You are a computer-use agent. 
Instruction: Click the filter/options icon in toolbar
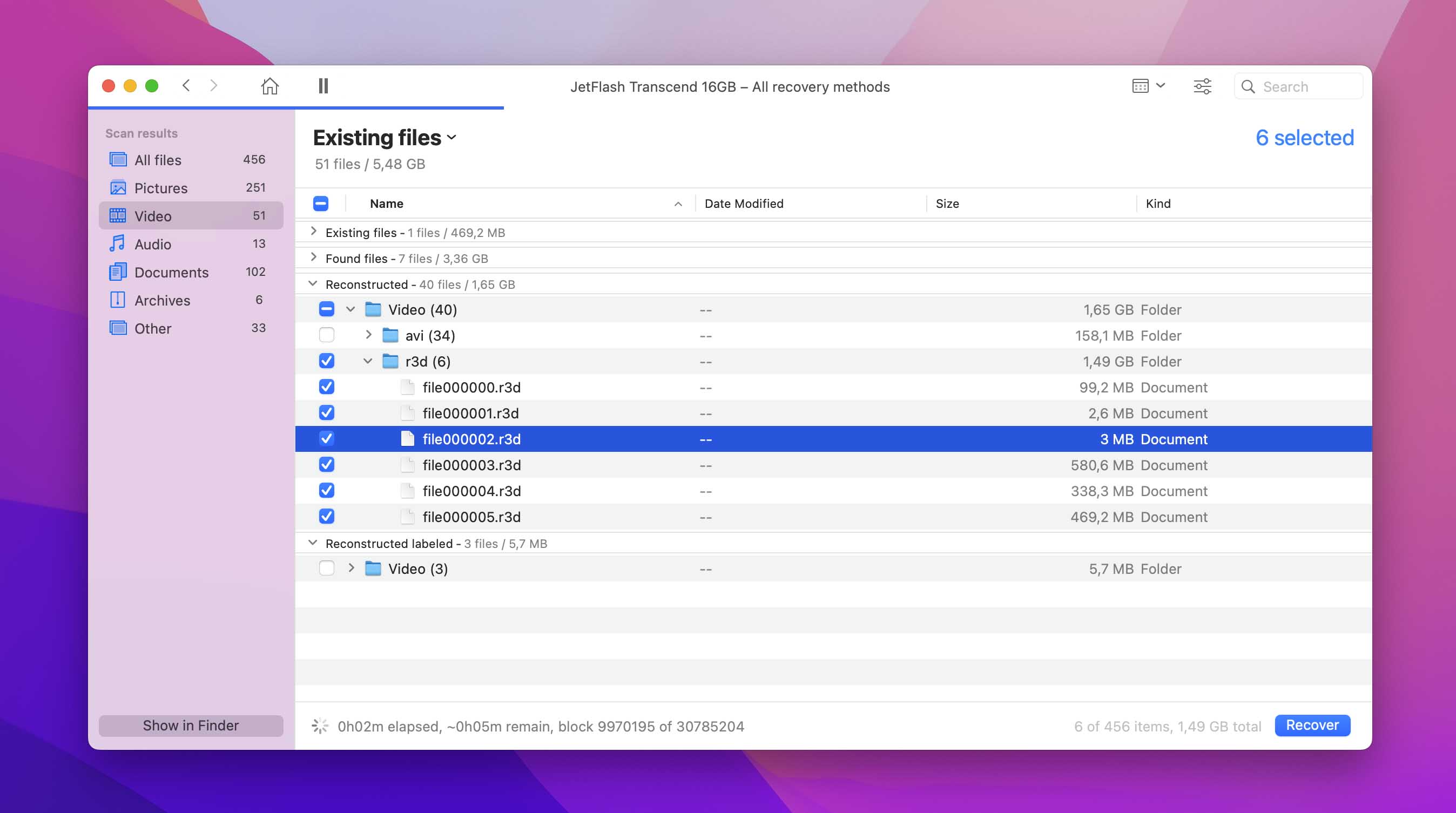click(x=1202, y=86)
